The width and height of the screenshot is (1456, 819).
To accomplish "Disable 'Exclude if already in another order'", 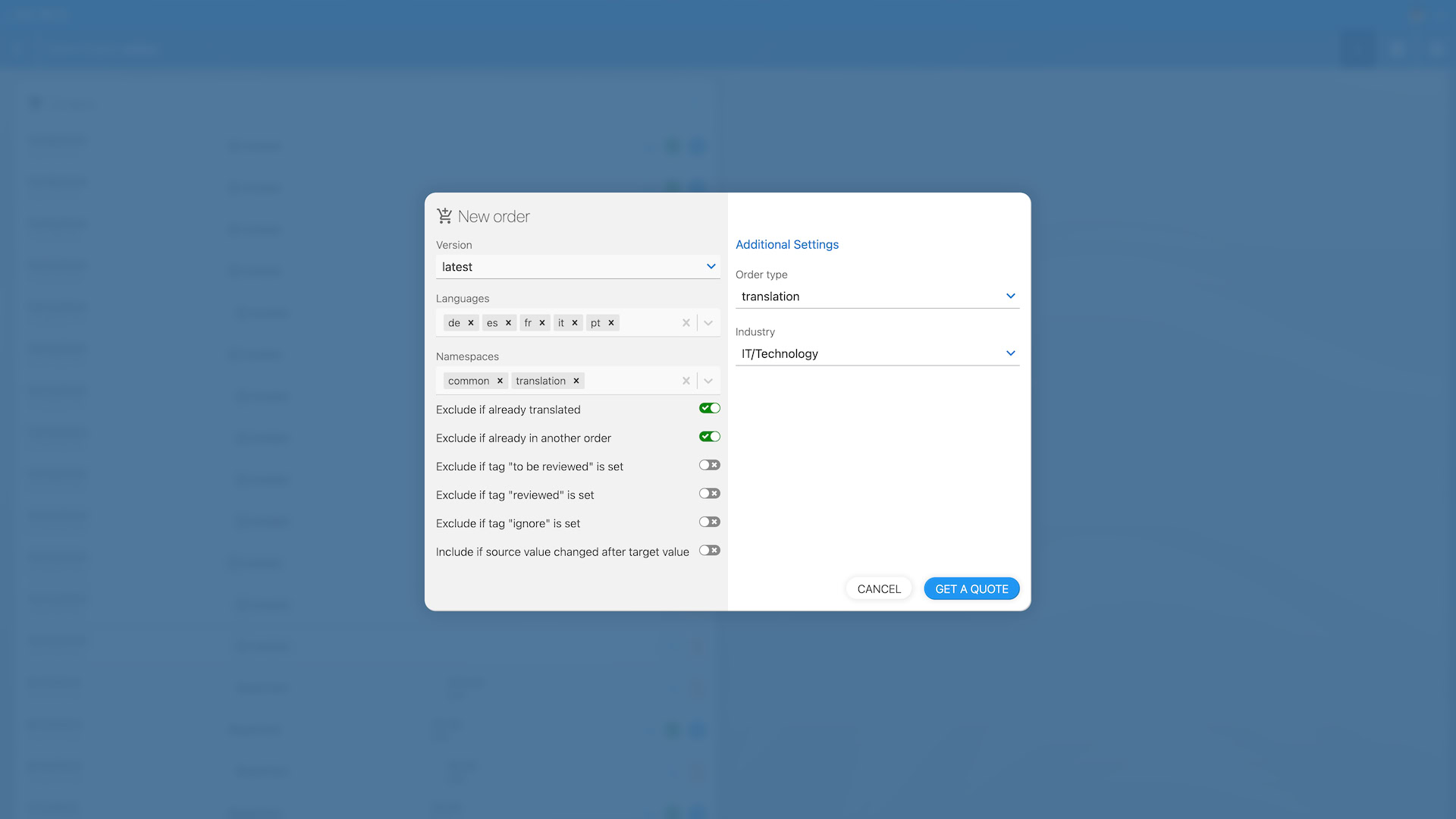I will tap(709, 437).
